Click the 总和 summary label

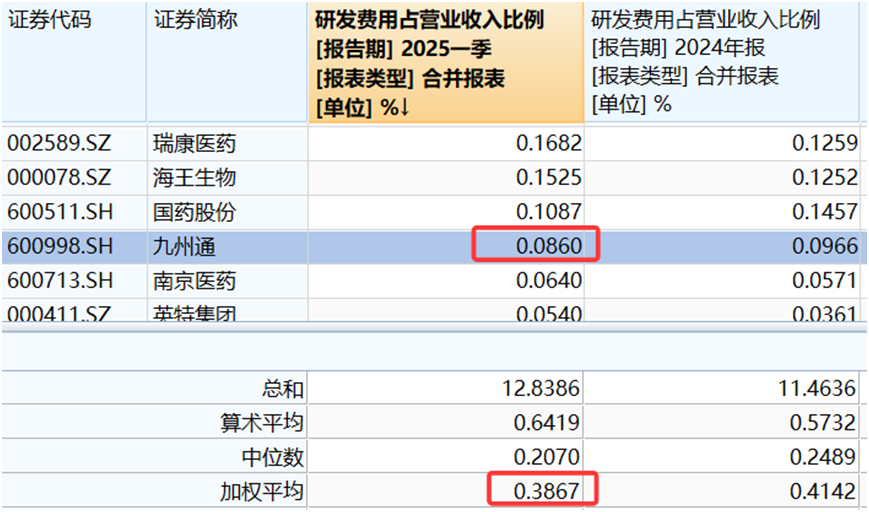point(283,388)
